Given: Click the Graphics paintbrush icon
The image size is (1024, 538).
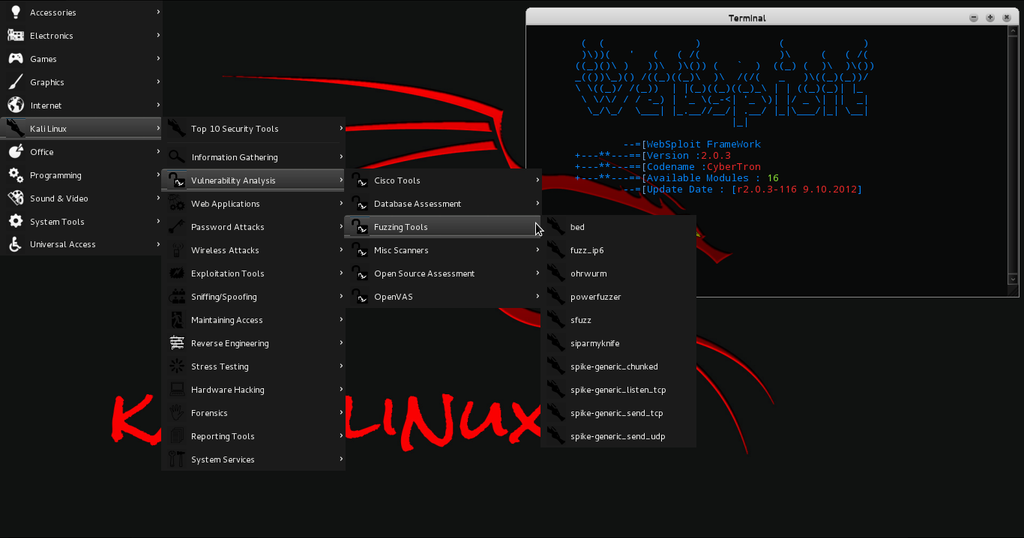Looking at the screenshot, I should pyautogui.click(x=16, y=82).
